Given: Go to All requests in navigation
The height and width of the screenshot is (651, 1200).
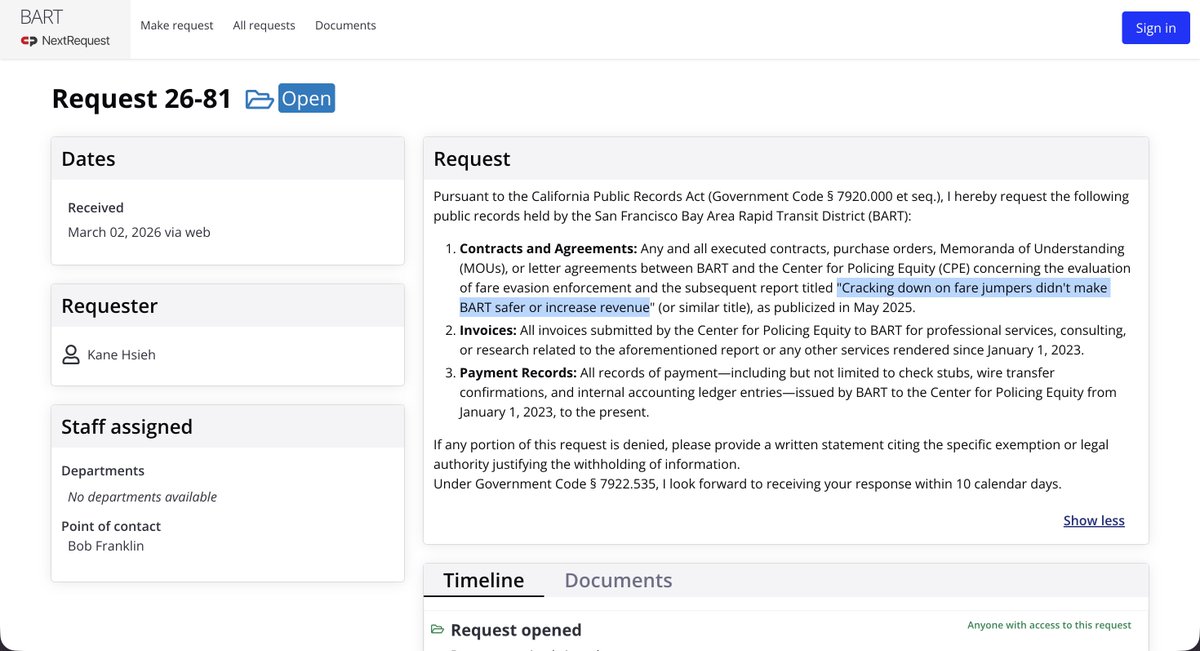Looking at the screenshot, I should (x=264, y=25).
